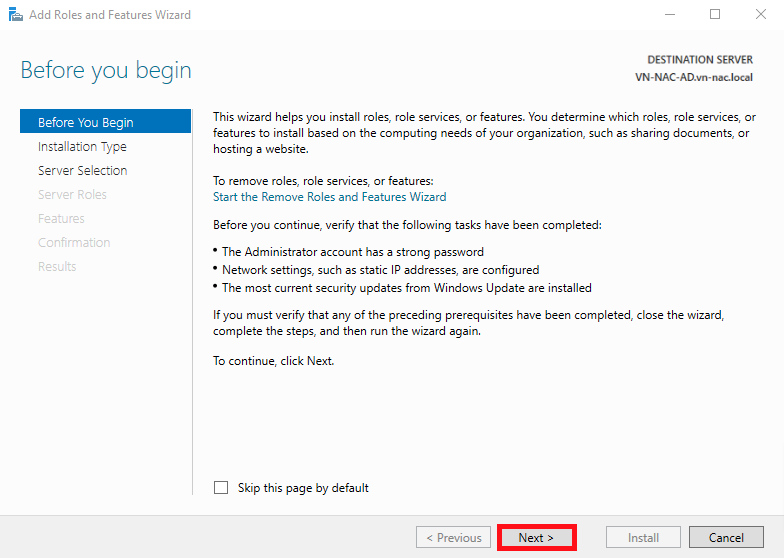This screenshot has width=784, height=558.
Task: Click the Server Roles step in sidebar
Action: pos(72,194)
